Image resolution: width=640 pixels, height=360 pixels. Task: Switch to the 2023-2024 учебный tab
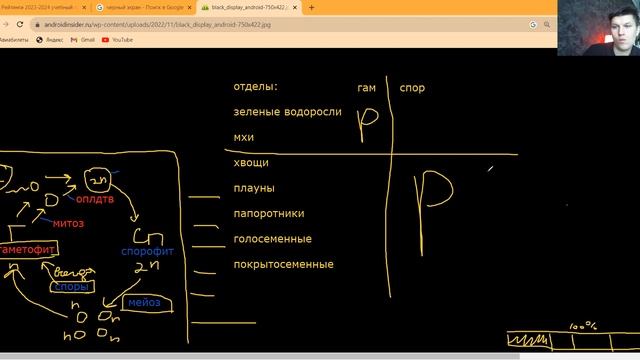(41, 7)
